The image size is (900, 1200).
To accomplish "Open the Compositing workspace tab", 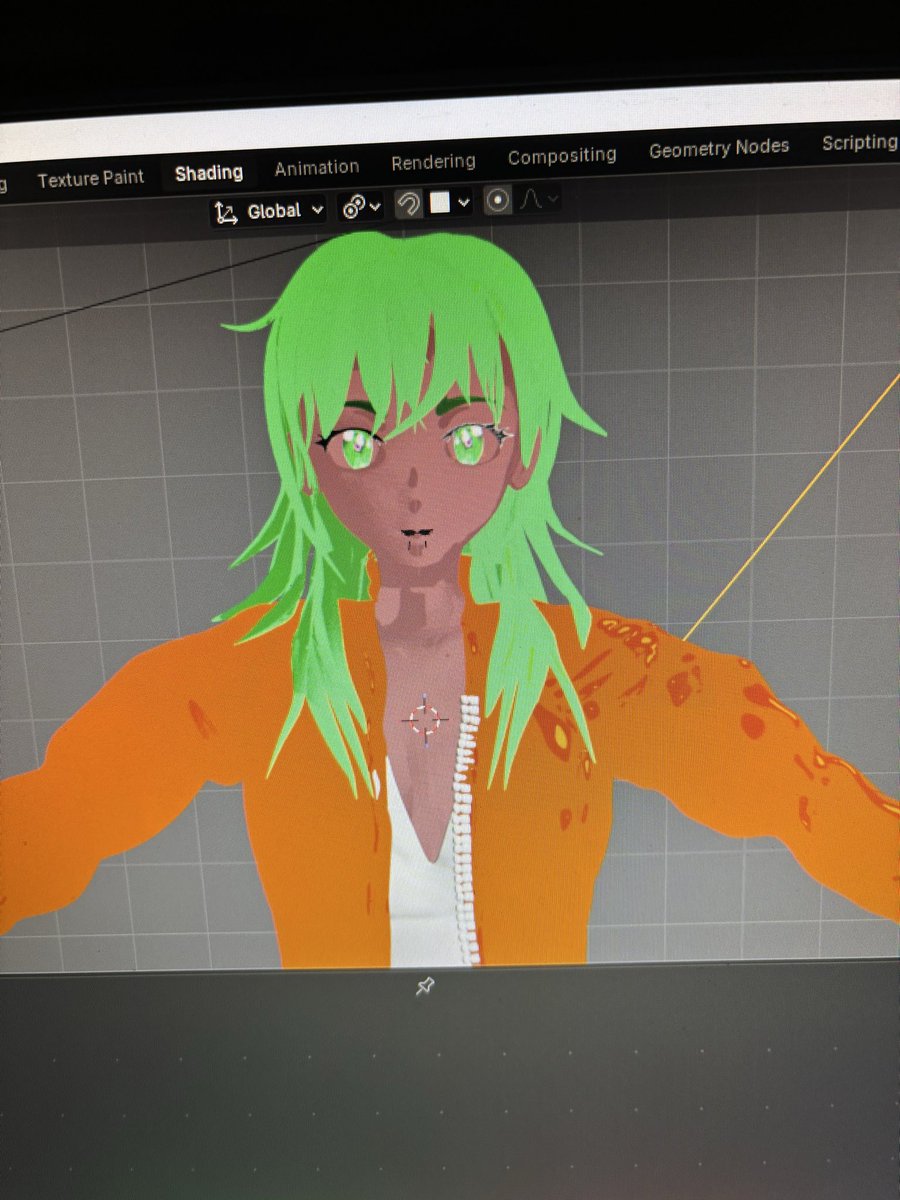I will 562,156.
